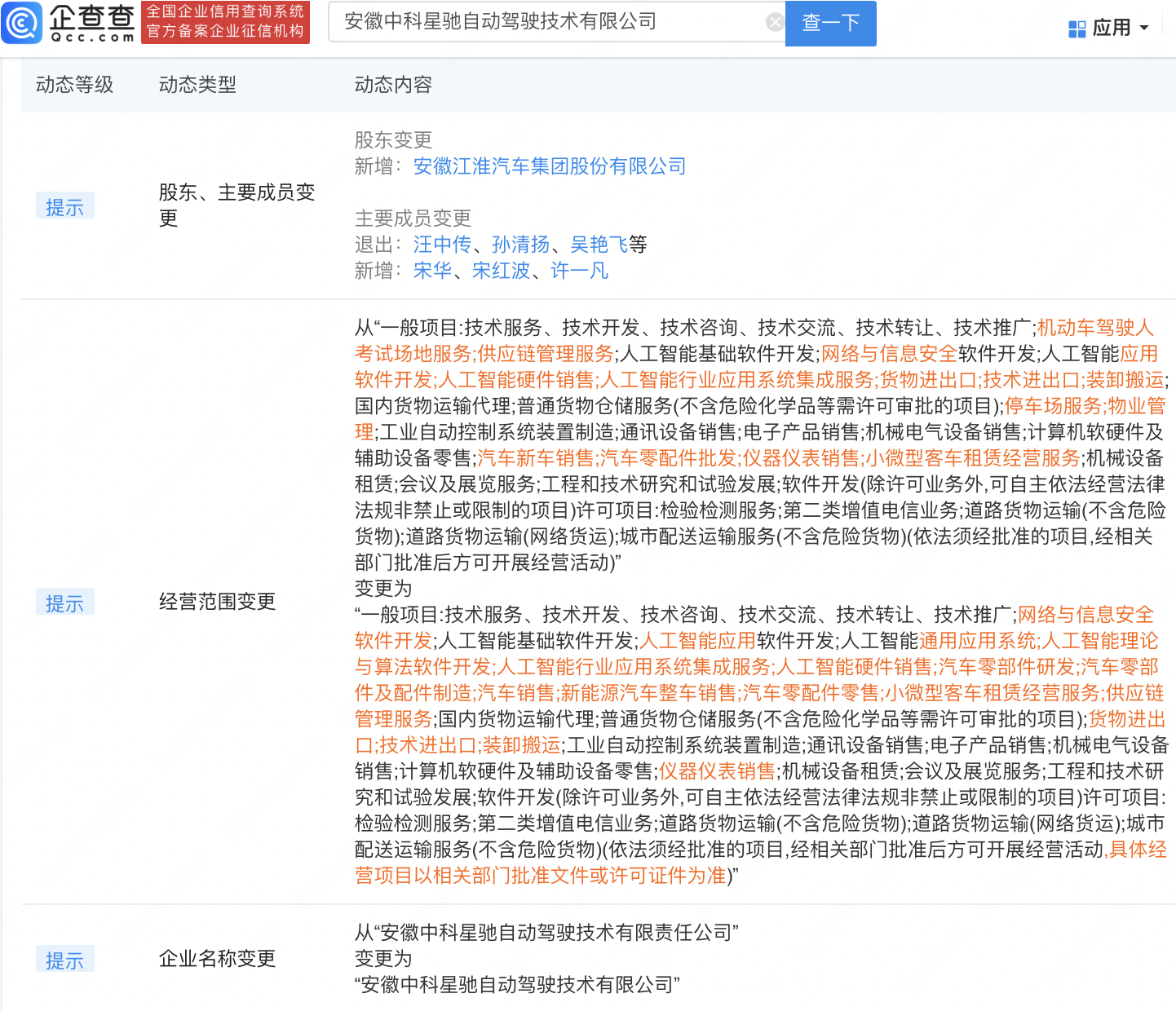The width and height of the screenshot is (1176, 1011).
Task: Select the 企业名称变更 type cell
Action: [x=217, y=959]
